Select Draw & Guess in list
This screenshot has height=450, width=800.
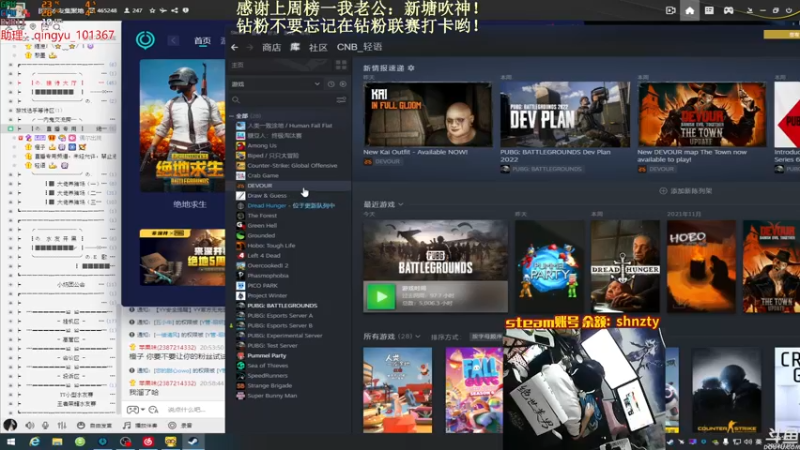[267, 195]
